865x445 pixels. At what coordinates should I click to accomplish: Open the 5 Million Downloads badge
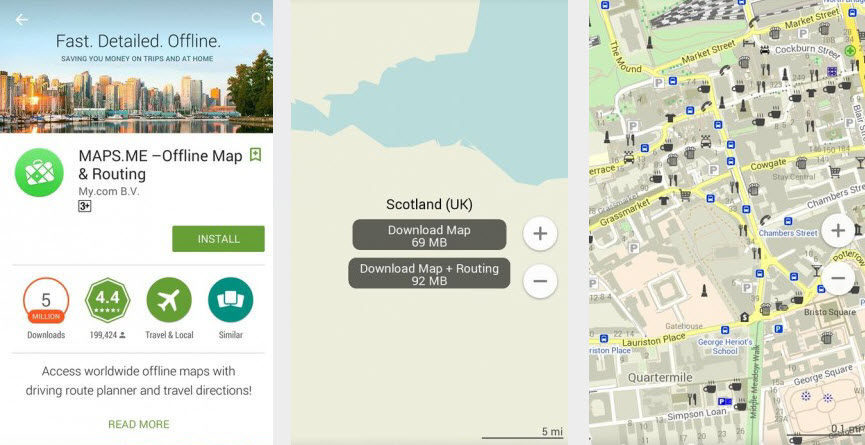click(x=46, y=301)
